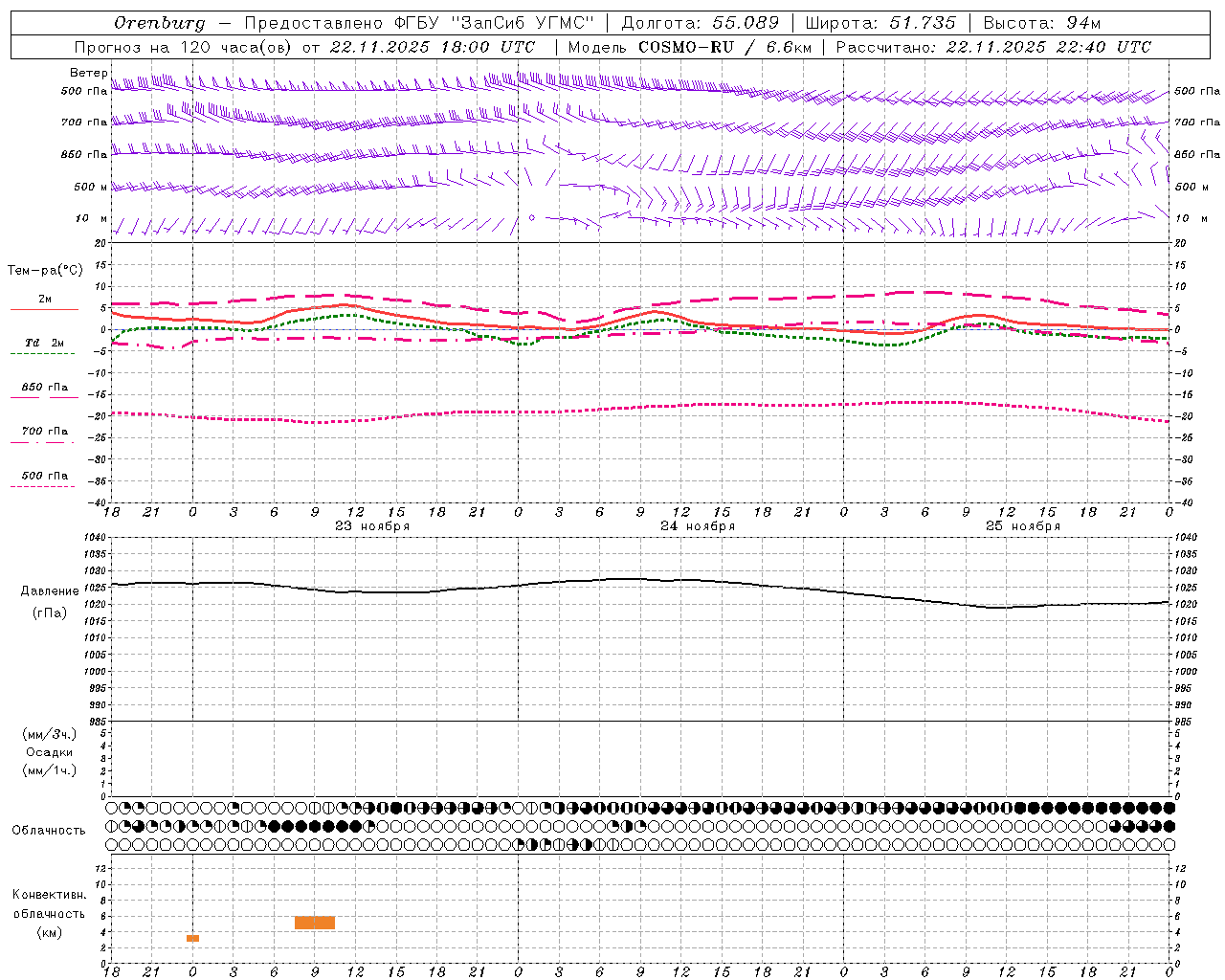Click the 'Давление' pressure label
Viewport: 1225px width, 980px height.
tap(50, 591)
